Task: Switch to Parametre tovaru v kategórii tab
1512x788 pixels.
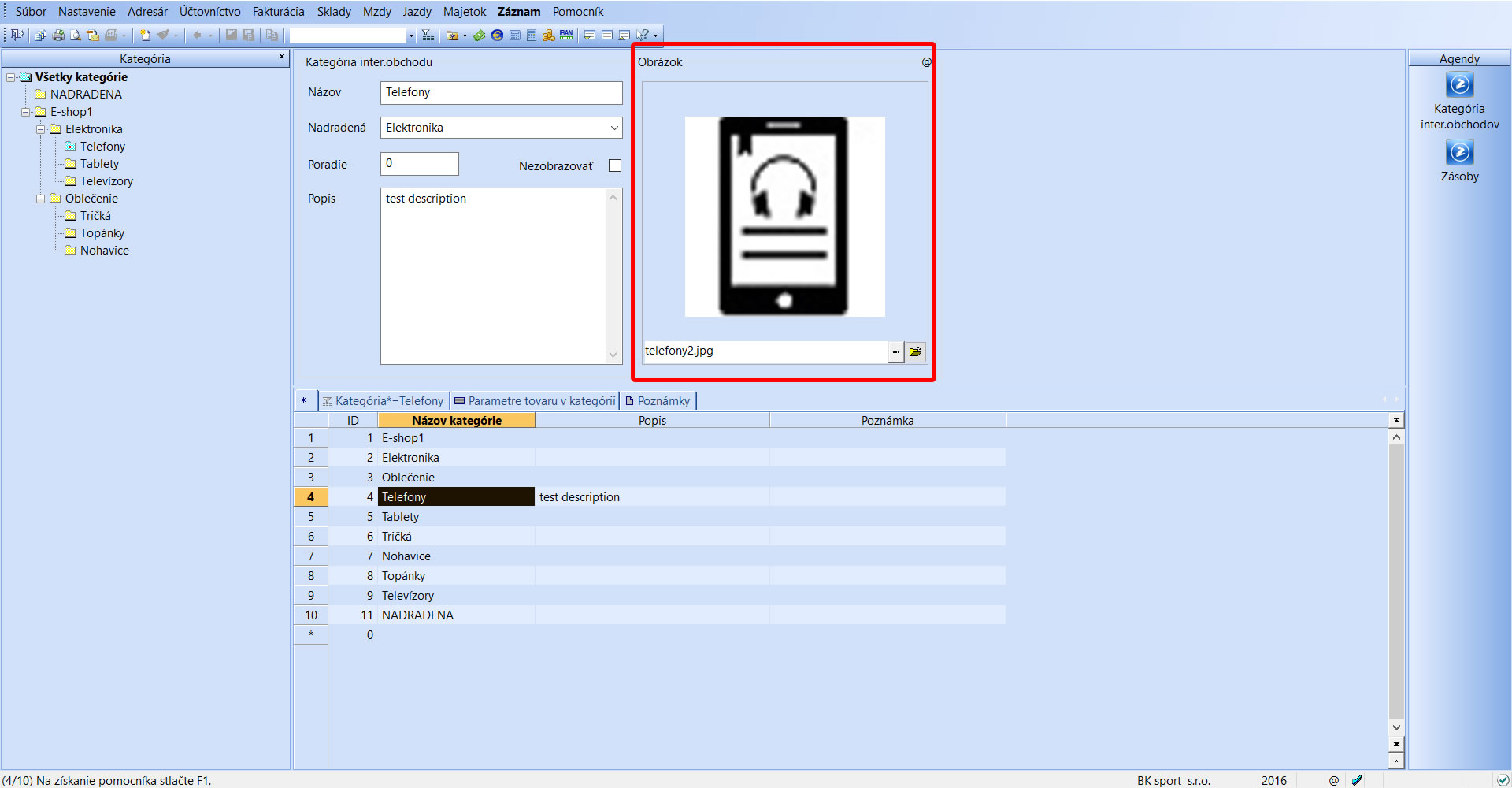Action: 535,401
